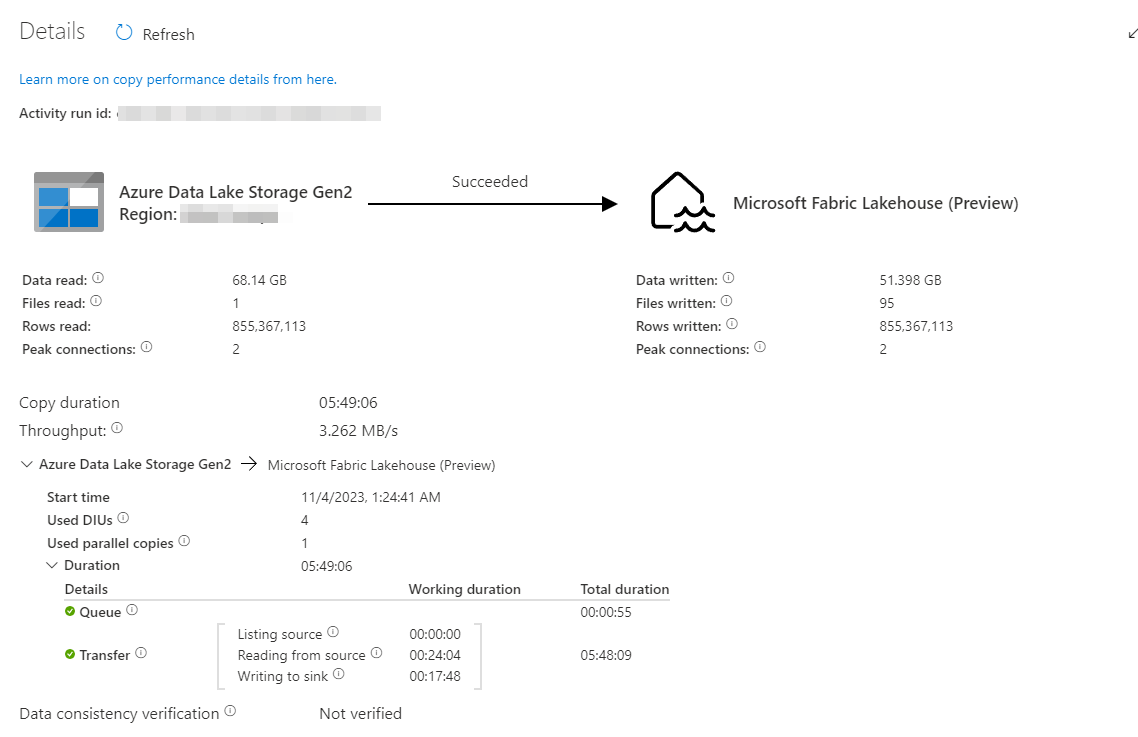Image resolution: width=1138 pixels, height=737 pixels.
Task: Click info icon beside Used parallel copies
Action: (x=184, y=541)
